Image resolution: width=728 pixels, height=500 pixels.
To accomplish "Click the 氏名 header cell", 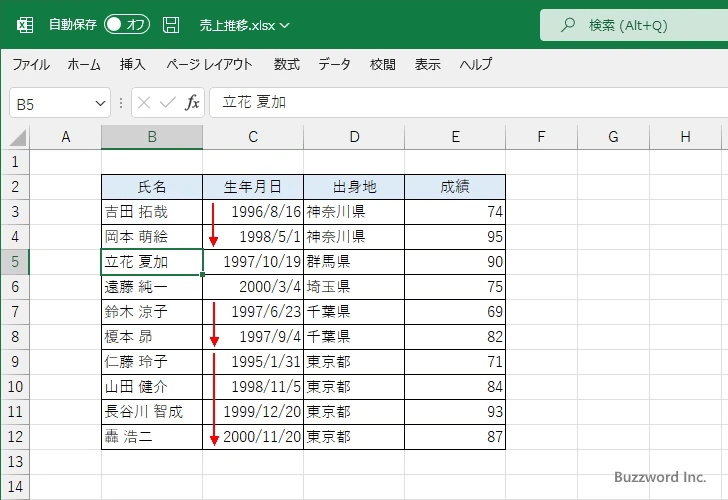I will 152,187.
